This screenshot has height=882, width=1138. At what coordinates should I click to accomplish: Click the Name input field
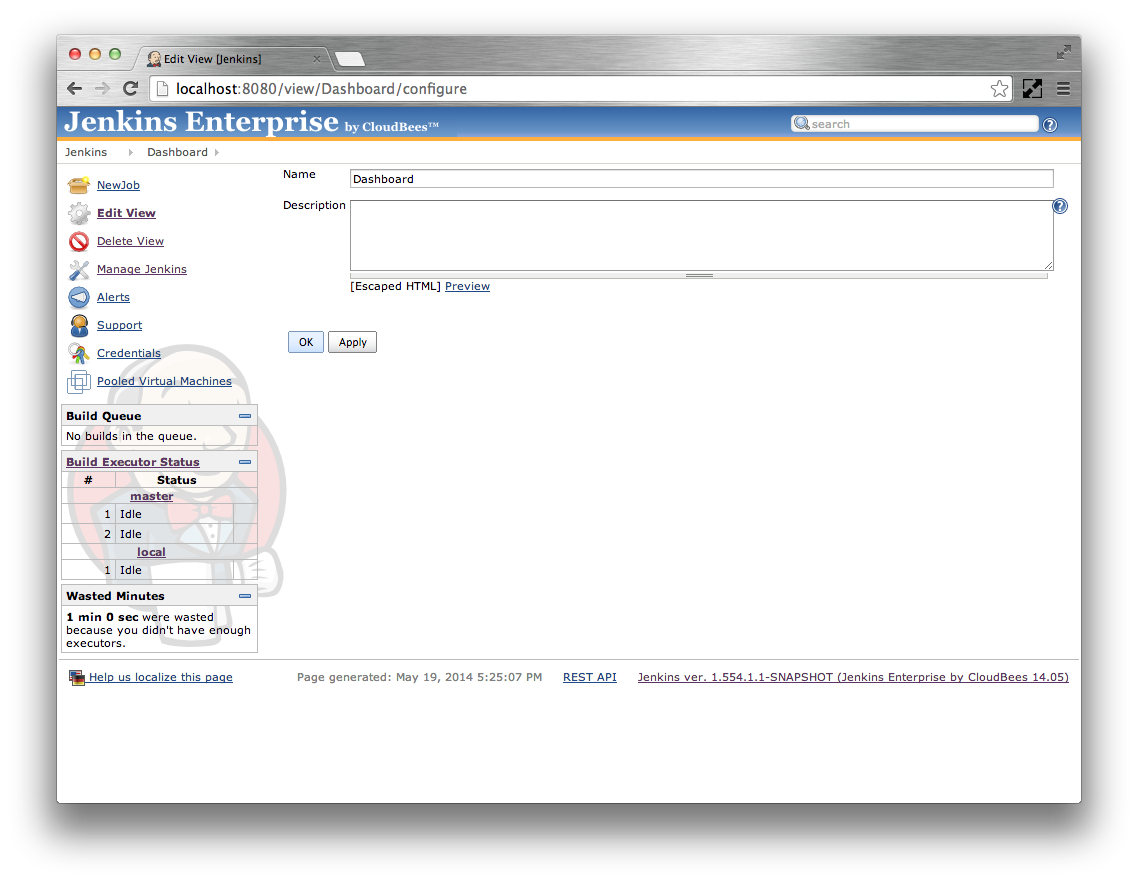click(x=701, y=179)
